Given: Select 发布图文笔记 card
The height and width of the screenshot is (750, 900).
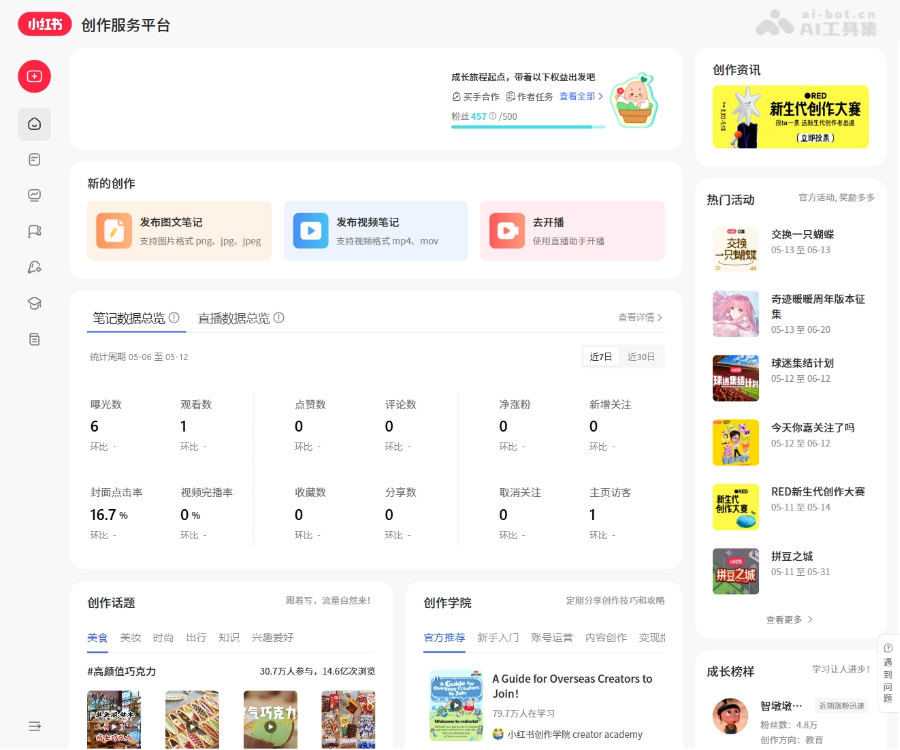Looking at the screenshot, I should click(179, 231).
